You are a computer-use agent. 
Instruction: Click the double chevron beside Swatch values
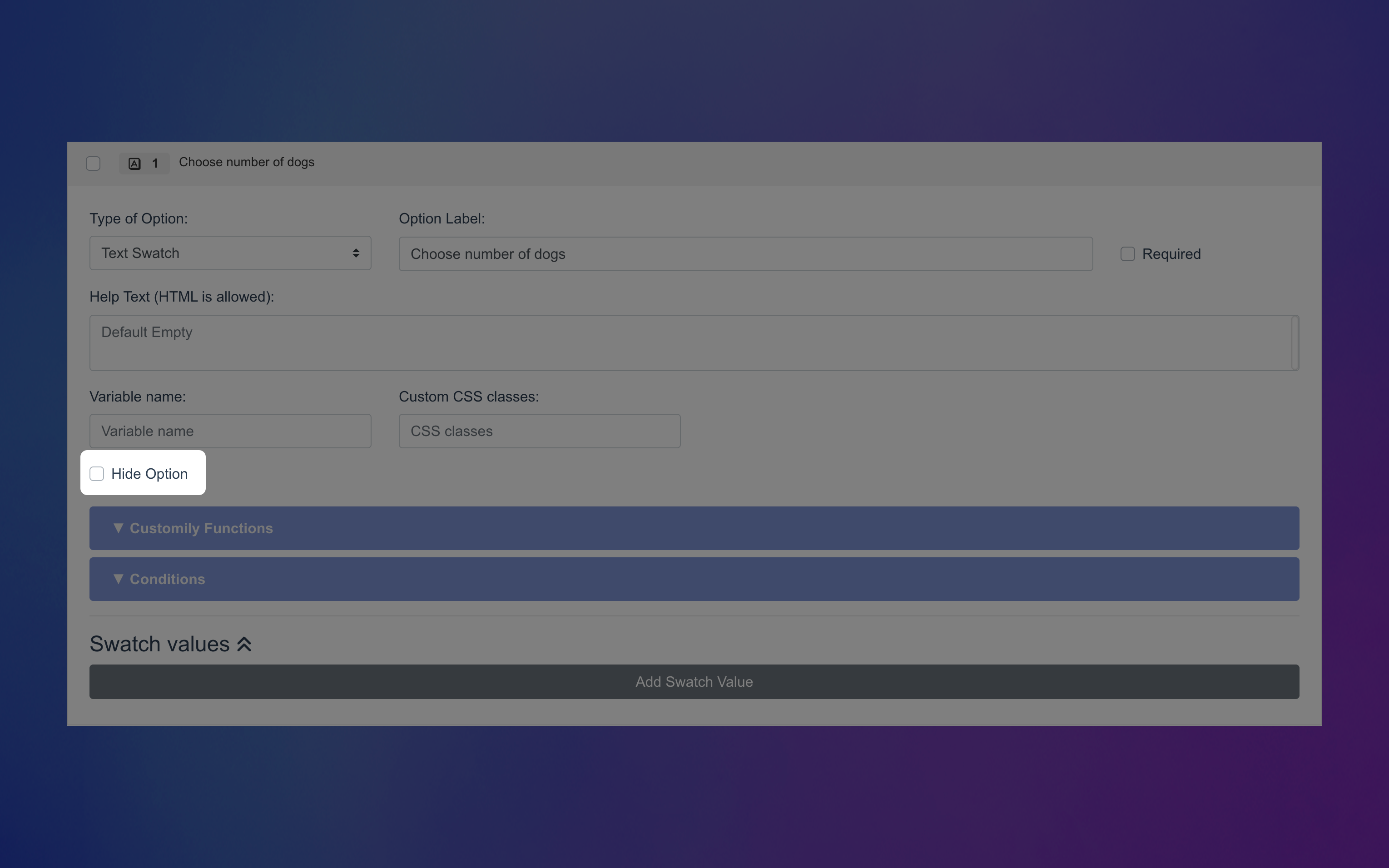(x=244, y=644)
